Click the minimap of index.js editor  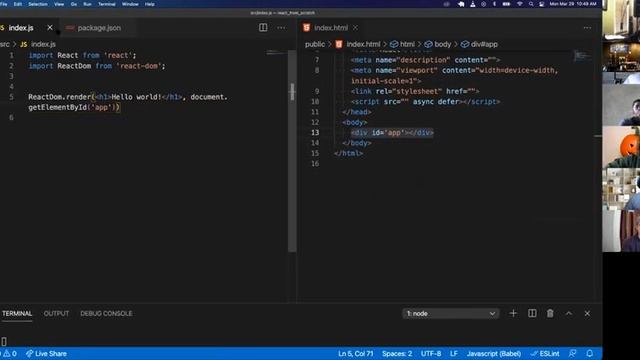[x=276, y=53]
